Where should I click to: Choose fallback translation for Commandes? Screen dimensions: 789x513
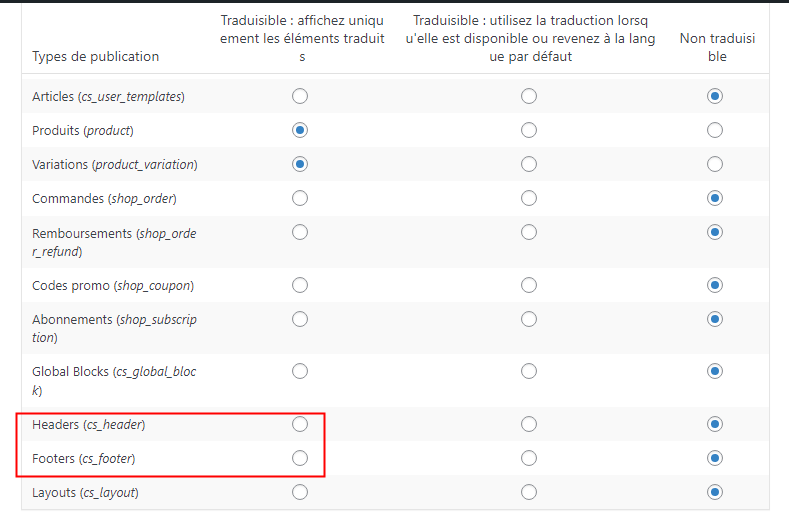tap(529, 198)
